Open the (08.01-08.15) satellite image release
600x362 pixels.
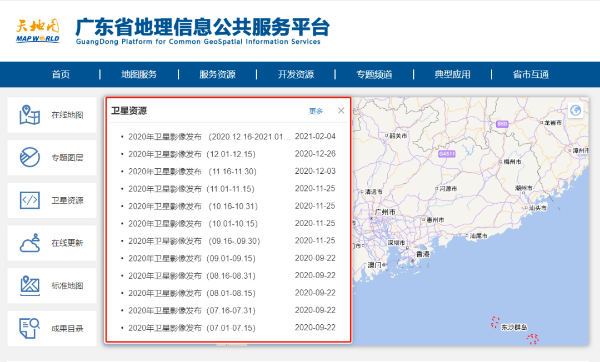pyautogui.click(x=192, y=293)
